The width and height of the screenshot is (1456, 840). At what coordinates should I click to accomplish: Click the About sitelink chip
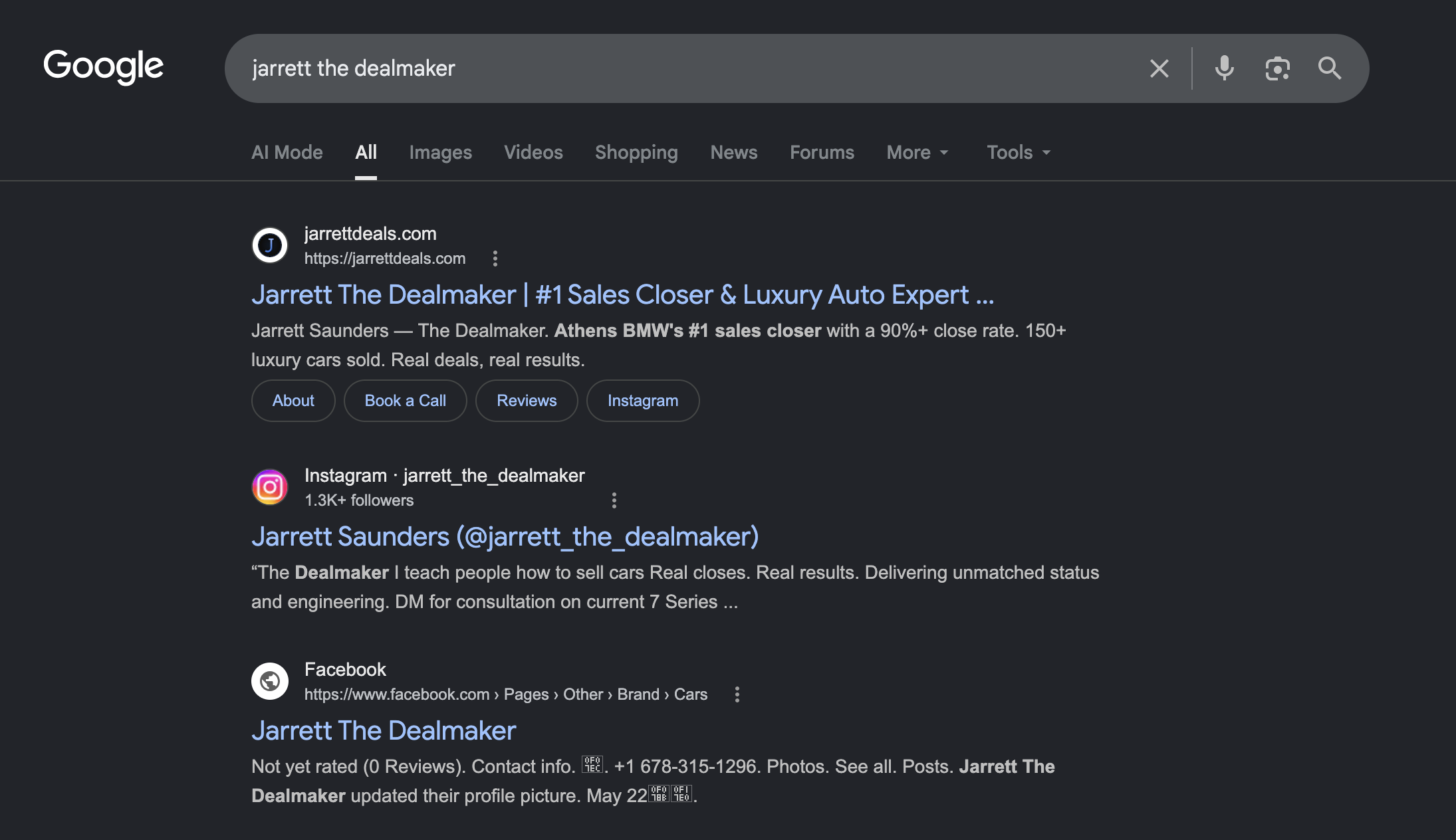pos(293,401)
